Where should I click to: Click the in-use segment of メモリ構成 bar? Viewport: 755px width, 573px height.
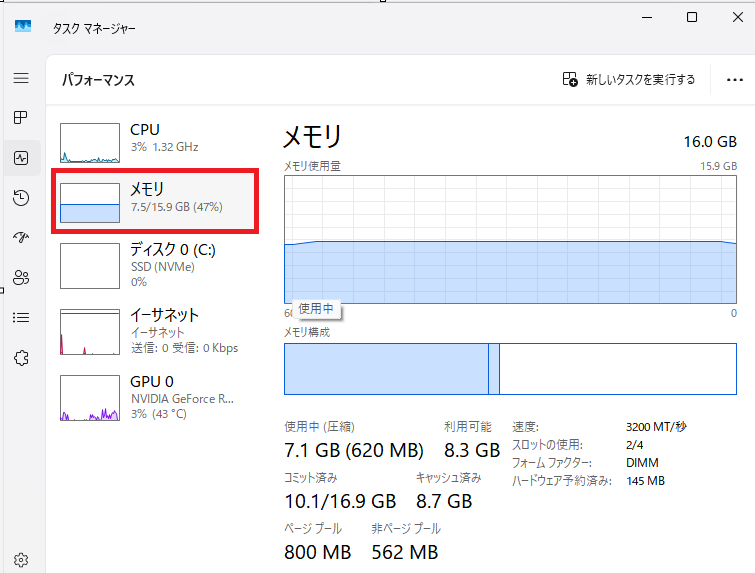(386, 369)
